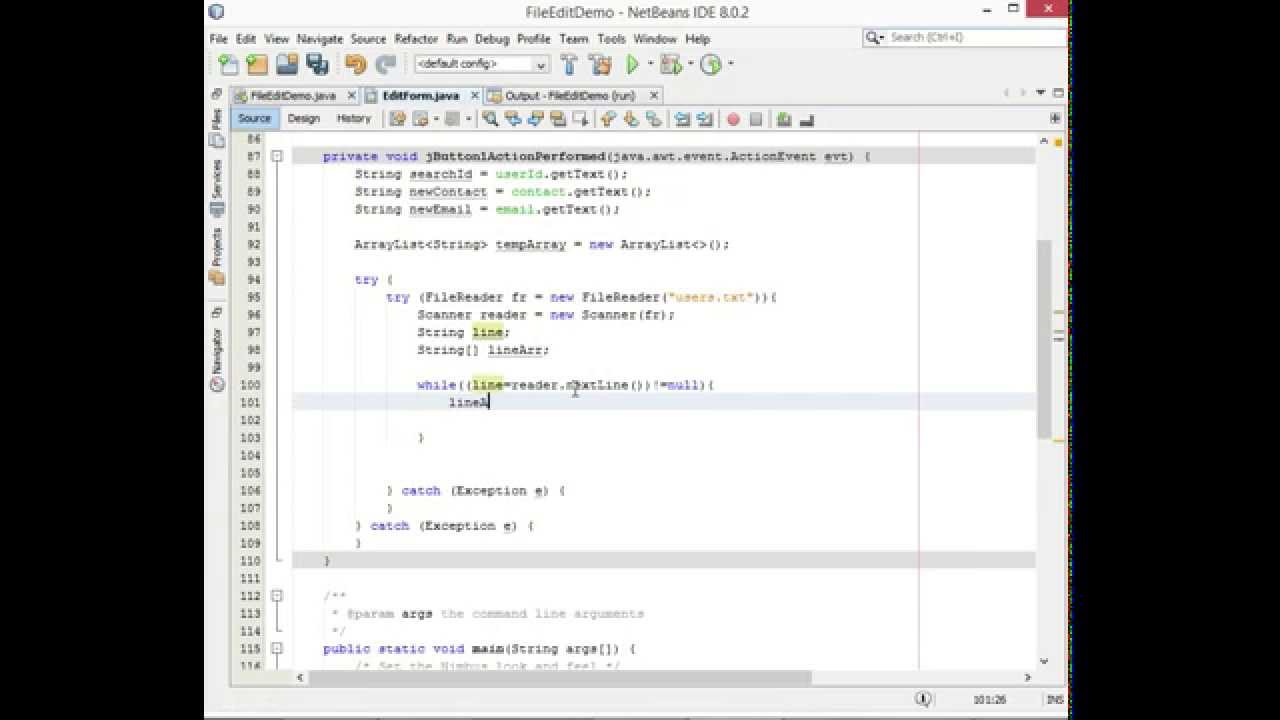Open the Projects side panel
This screenshot has width=1280, height=720.
[217, 256]
